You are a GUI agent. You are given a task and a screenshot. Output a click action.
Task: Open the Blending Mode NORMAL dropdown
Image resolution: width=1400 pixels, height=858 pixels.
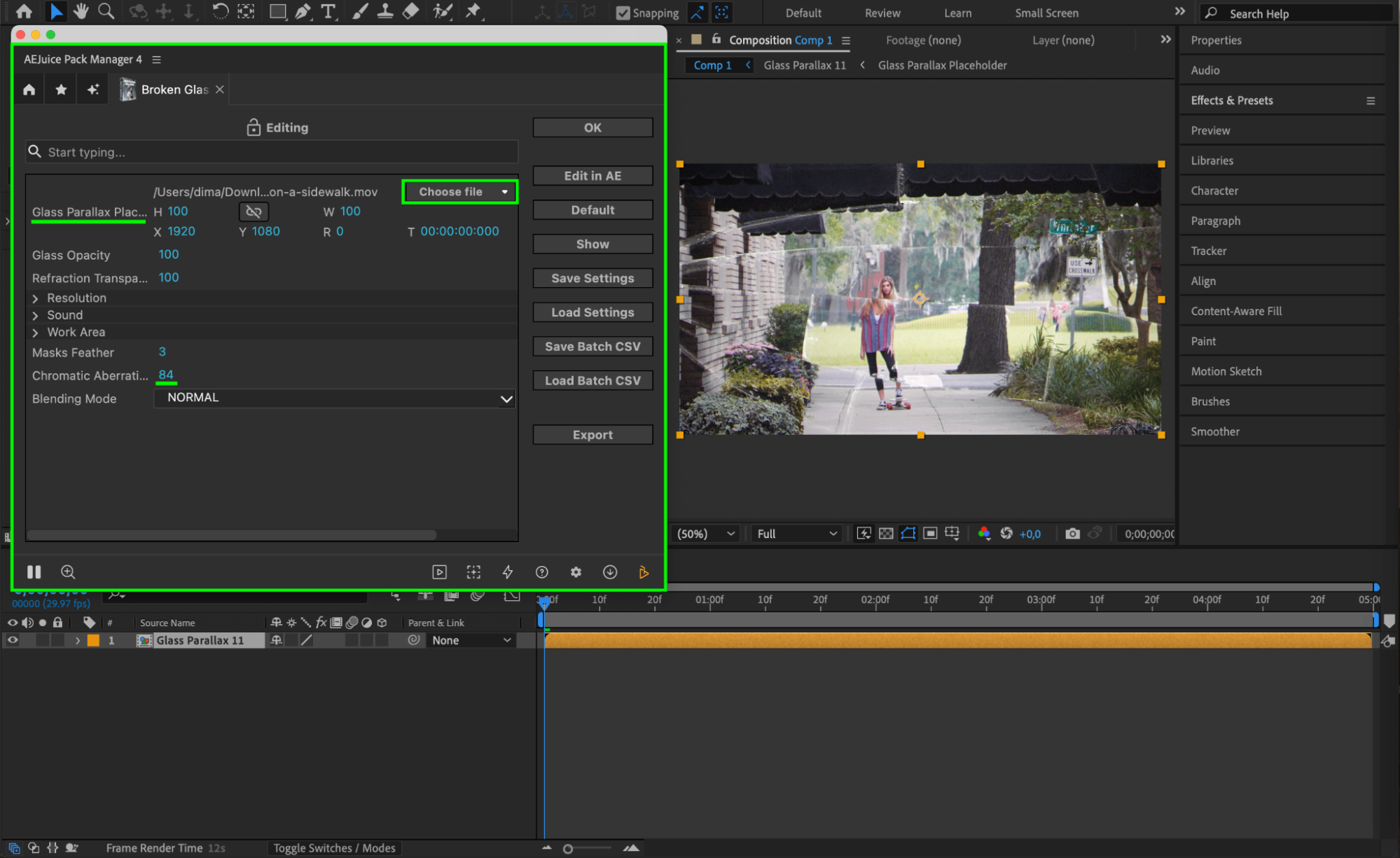334,399
